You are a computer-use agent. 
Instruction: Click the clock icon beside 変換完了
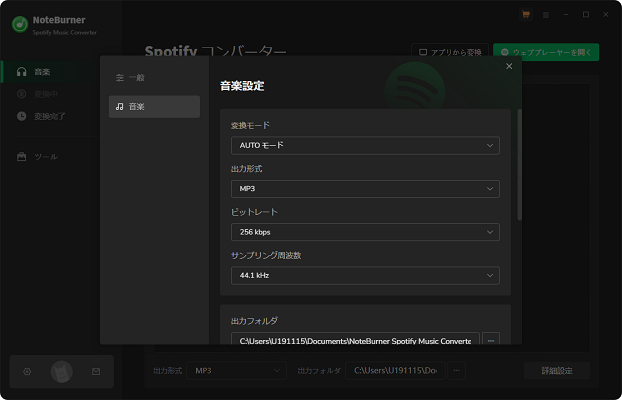21,116
